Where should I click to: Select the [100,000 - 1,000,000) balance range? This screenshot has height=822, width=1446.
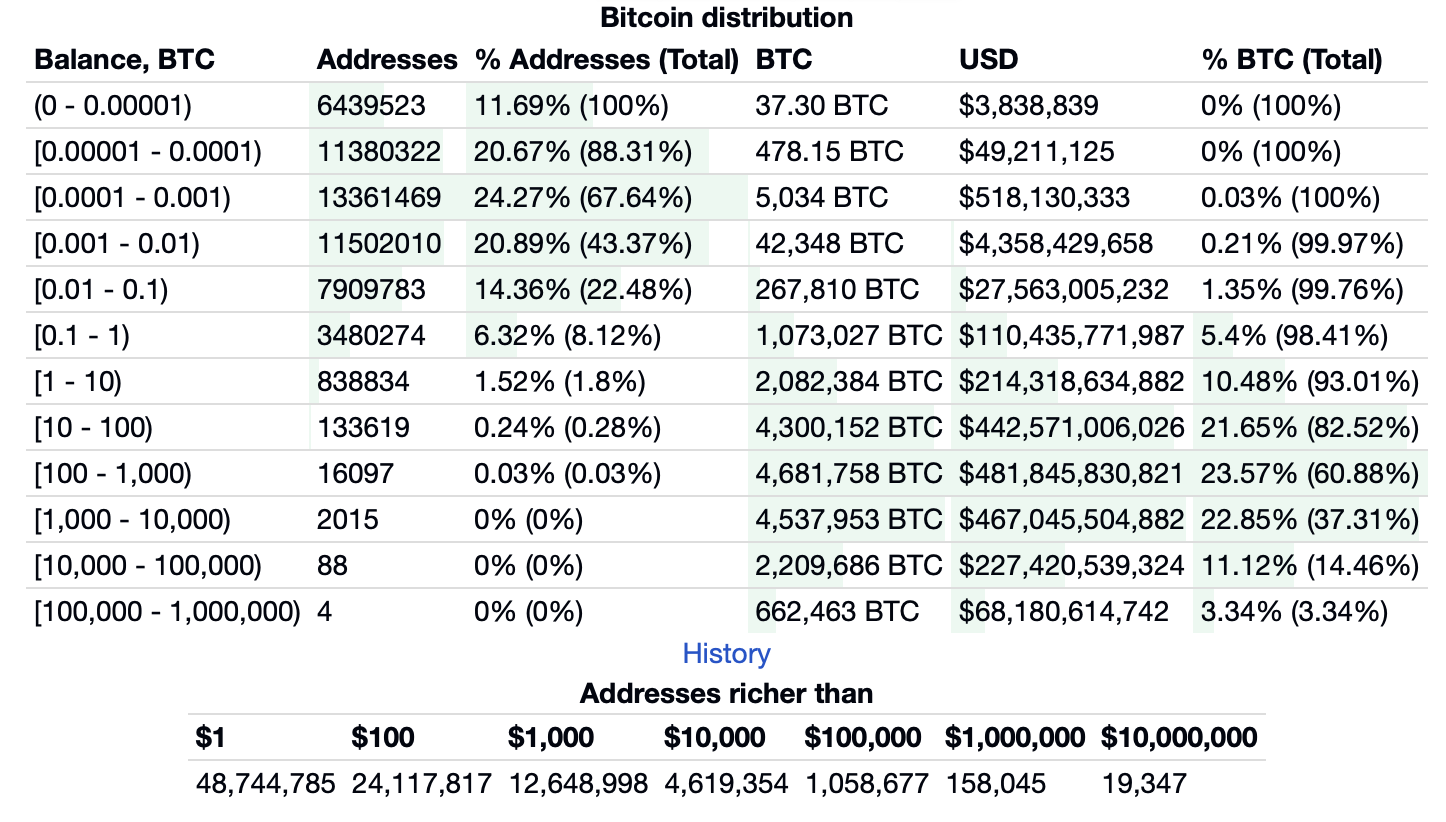pos(167,611)
